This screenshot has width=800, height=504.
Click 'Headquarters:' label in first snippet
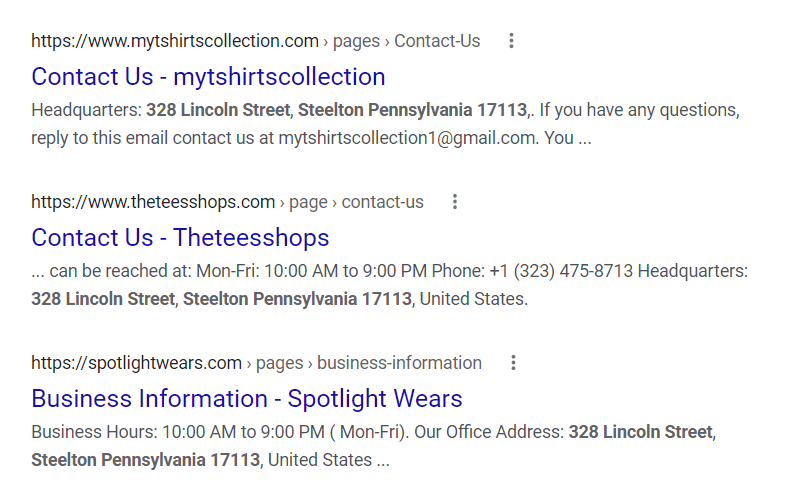coord(87,110)
